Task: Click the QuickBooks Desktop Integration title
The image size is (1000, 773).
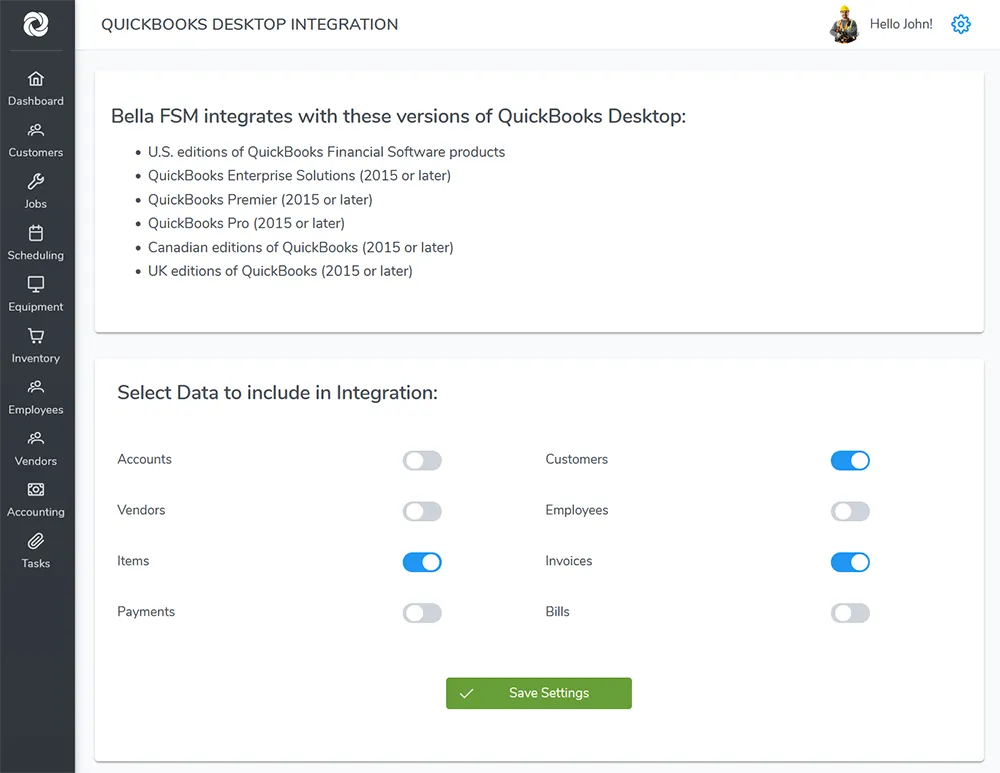Action: point(249,24)
